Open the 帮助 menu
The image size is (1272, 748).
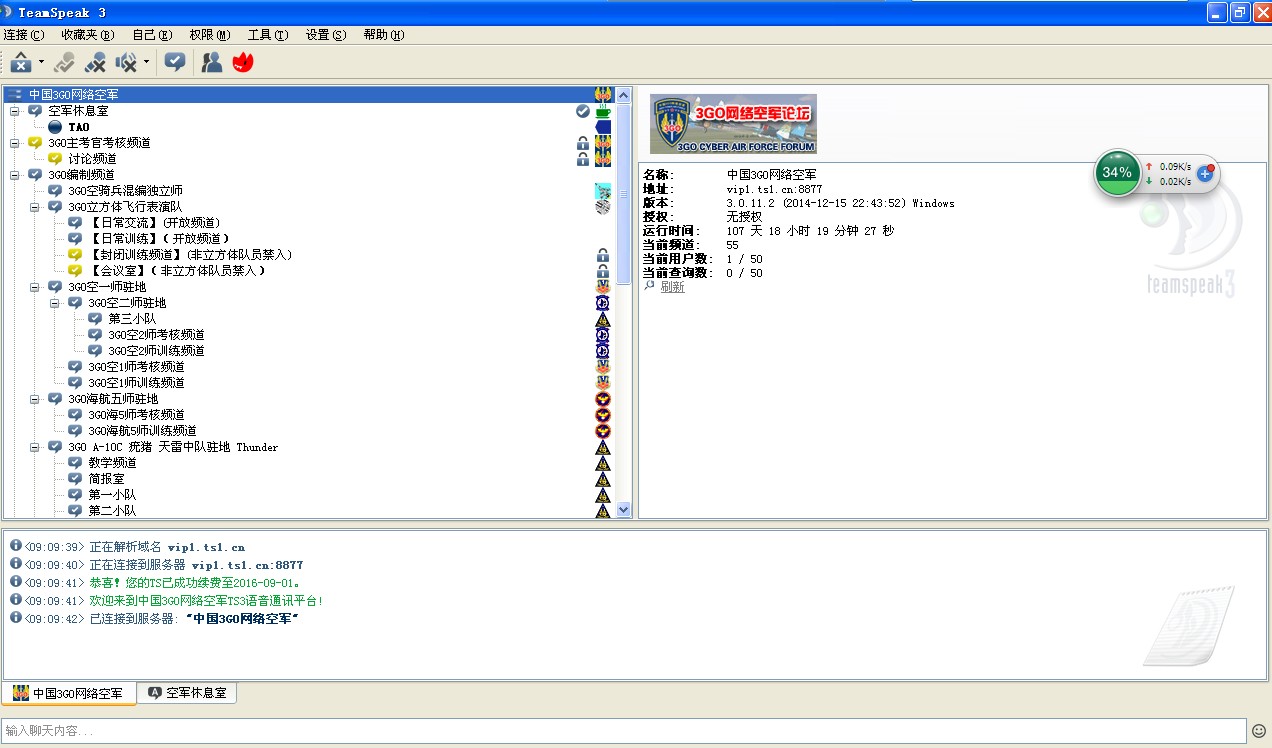tap(384, 35)
